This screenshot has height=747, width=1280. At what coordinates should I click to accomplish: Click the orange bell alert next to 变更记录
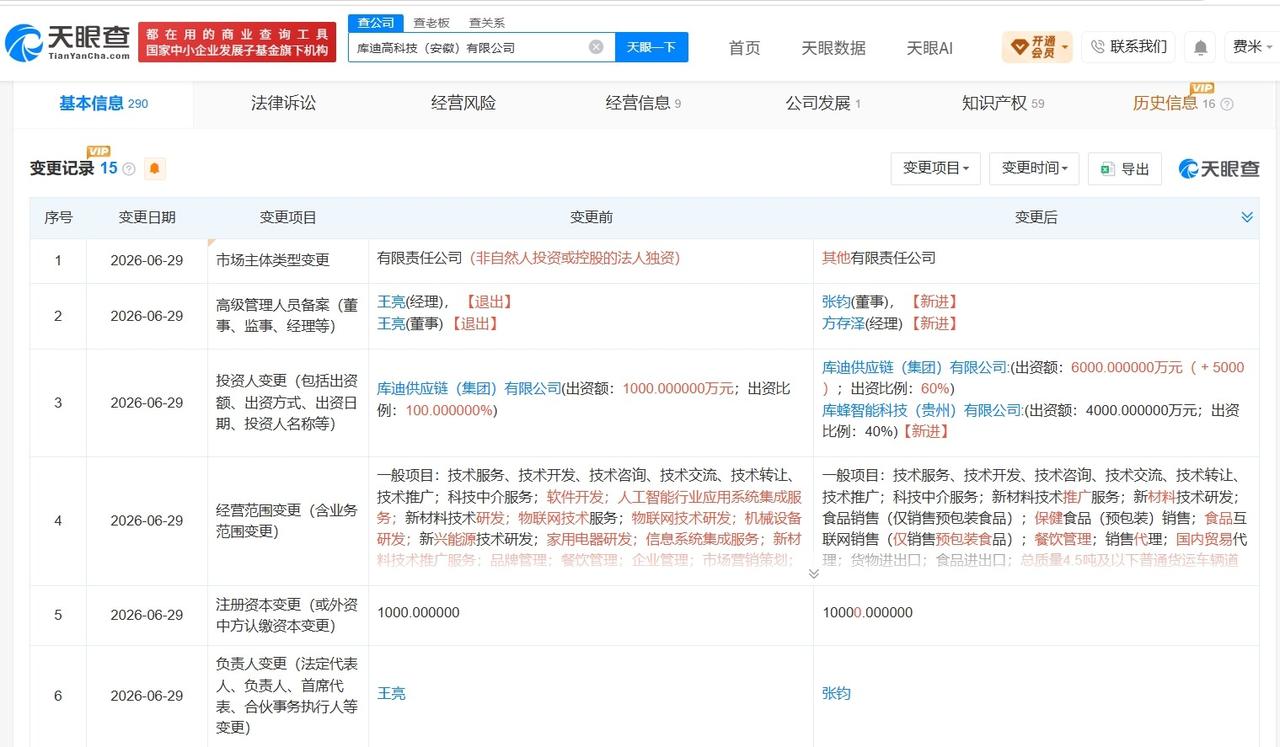tap(154, 169)
